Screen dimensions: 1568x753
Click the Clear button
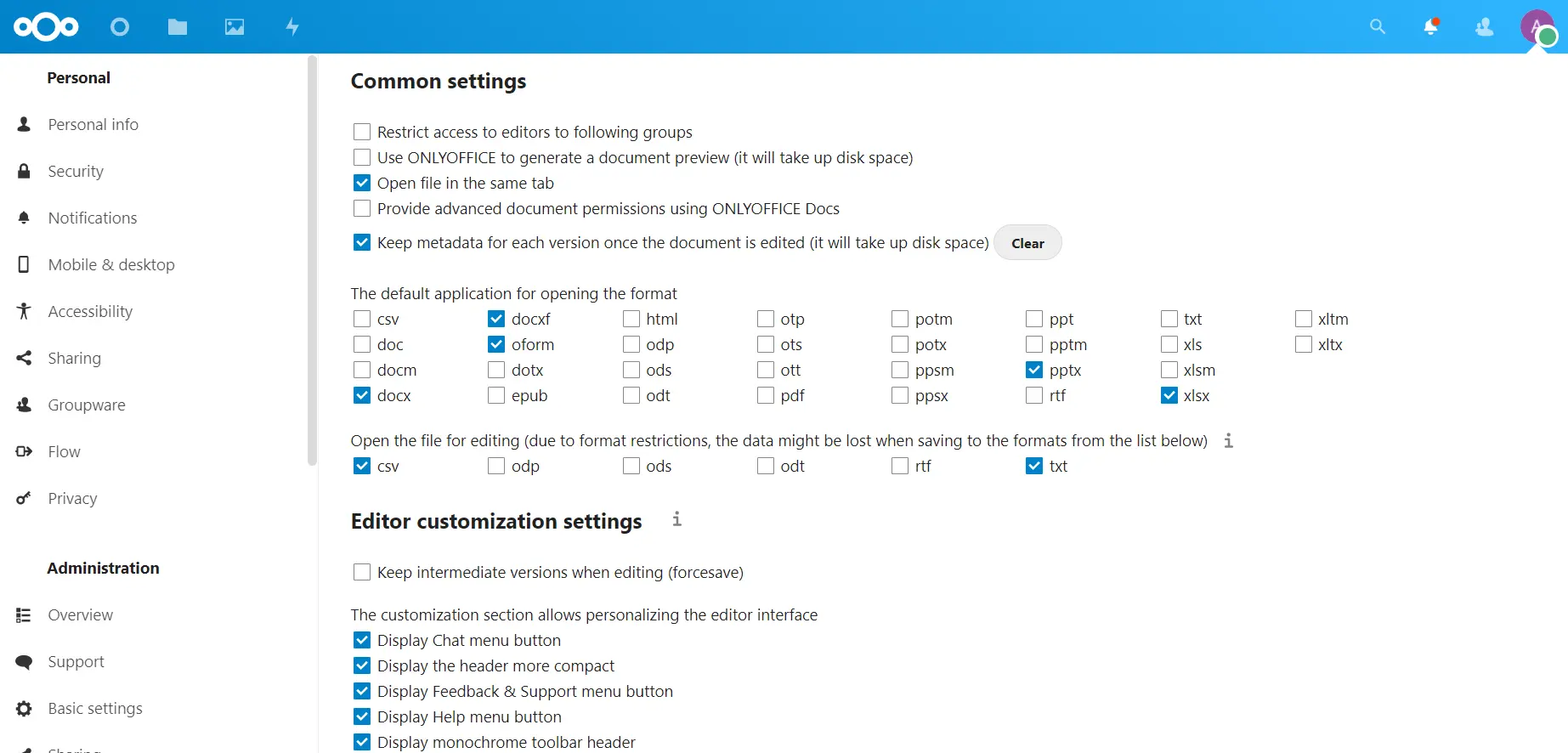(x=1027, y=243)
